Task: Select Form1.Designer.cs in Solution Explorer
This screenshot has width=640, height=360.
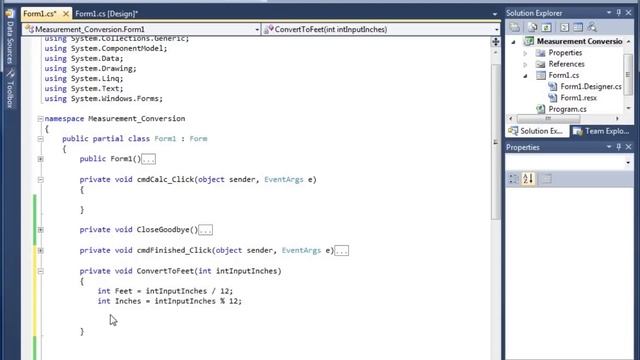Action: tap(591, 87)
